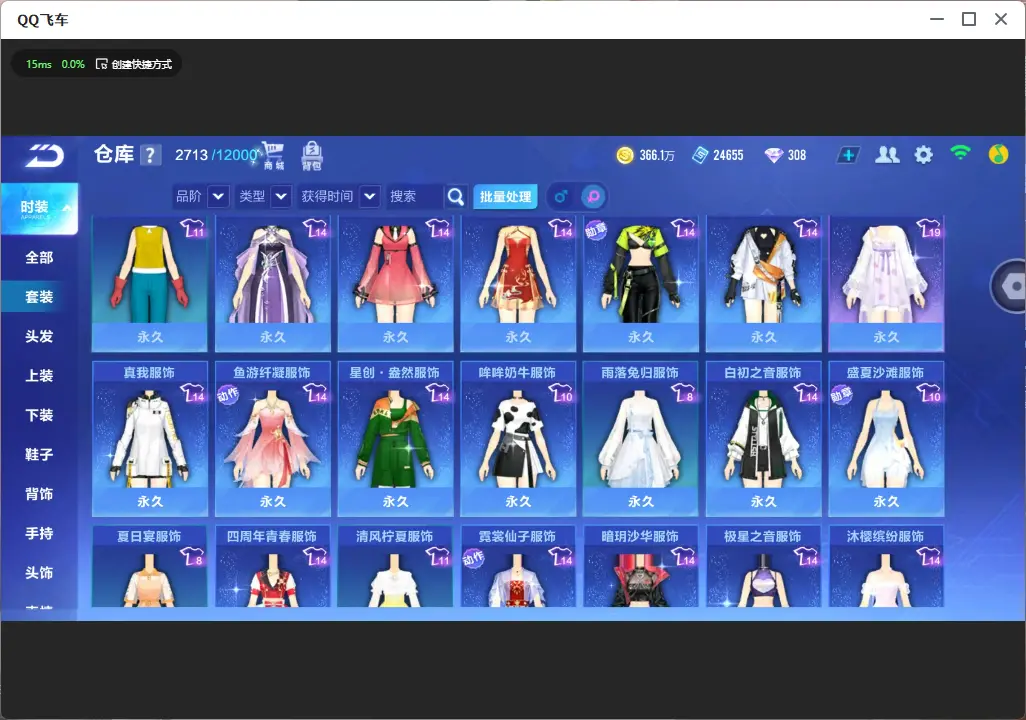Click shirt count icon on 雨落兔归服饰

[682, 393]
